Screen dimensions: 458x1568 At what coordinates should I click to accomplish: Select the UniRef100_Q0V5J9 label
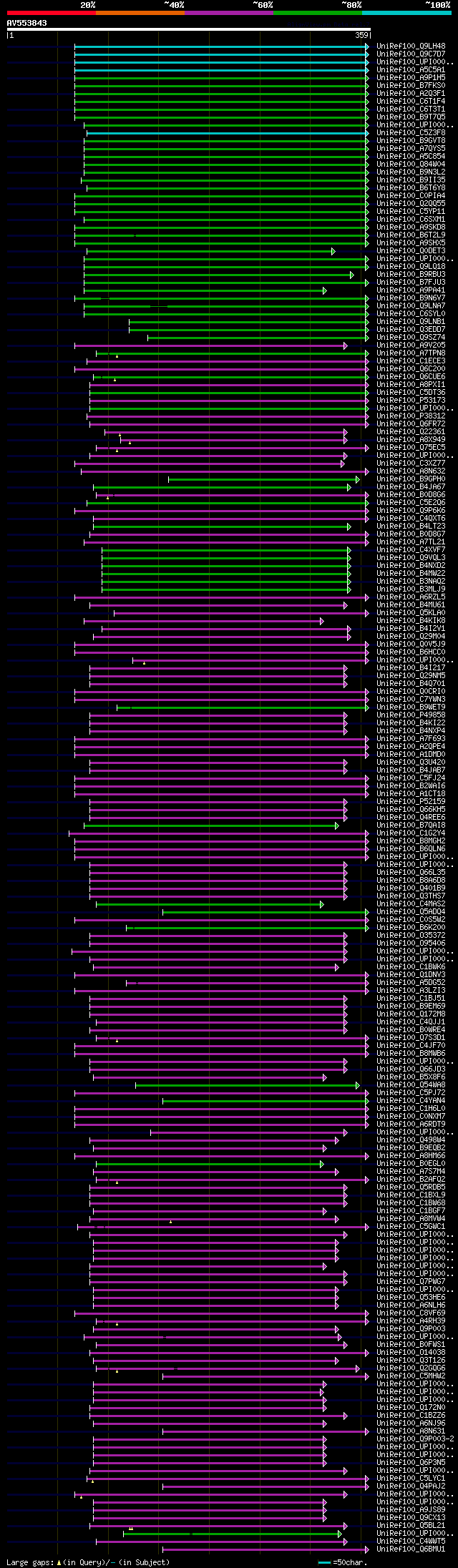pyautogui.click(x=411, y=645)
